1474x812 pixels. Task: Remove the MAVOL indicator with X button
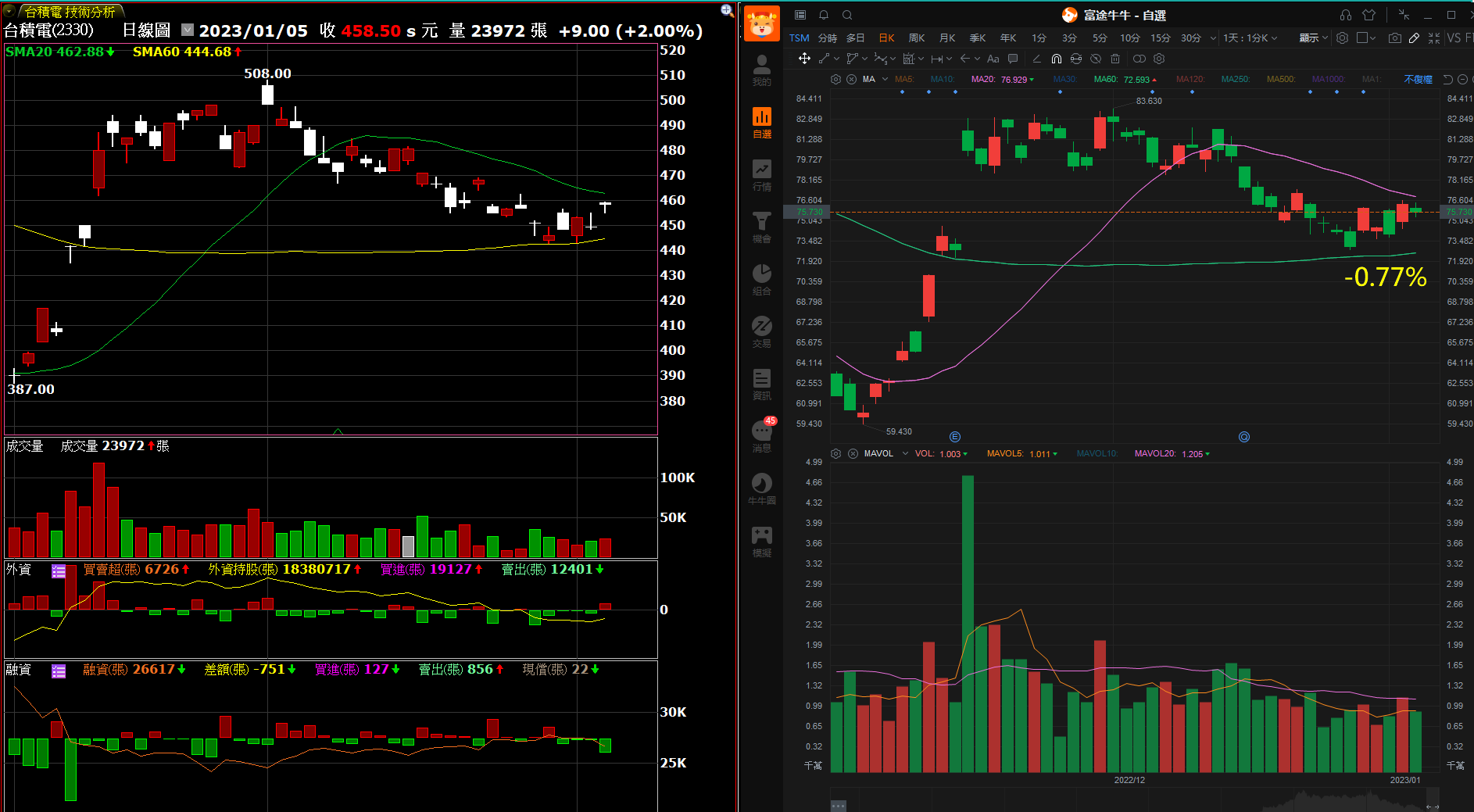click(853, 453)
